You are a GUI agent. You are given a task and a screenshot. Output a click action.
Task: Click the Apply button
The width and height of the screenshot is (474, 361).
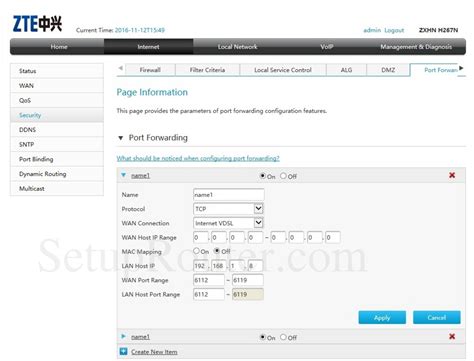click(x=382, y=317)
